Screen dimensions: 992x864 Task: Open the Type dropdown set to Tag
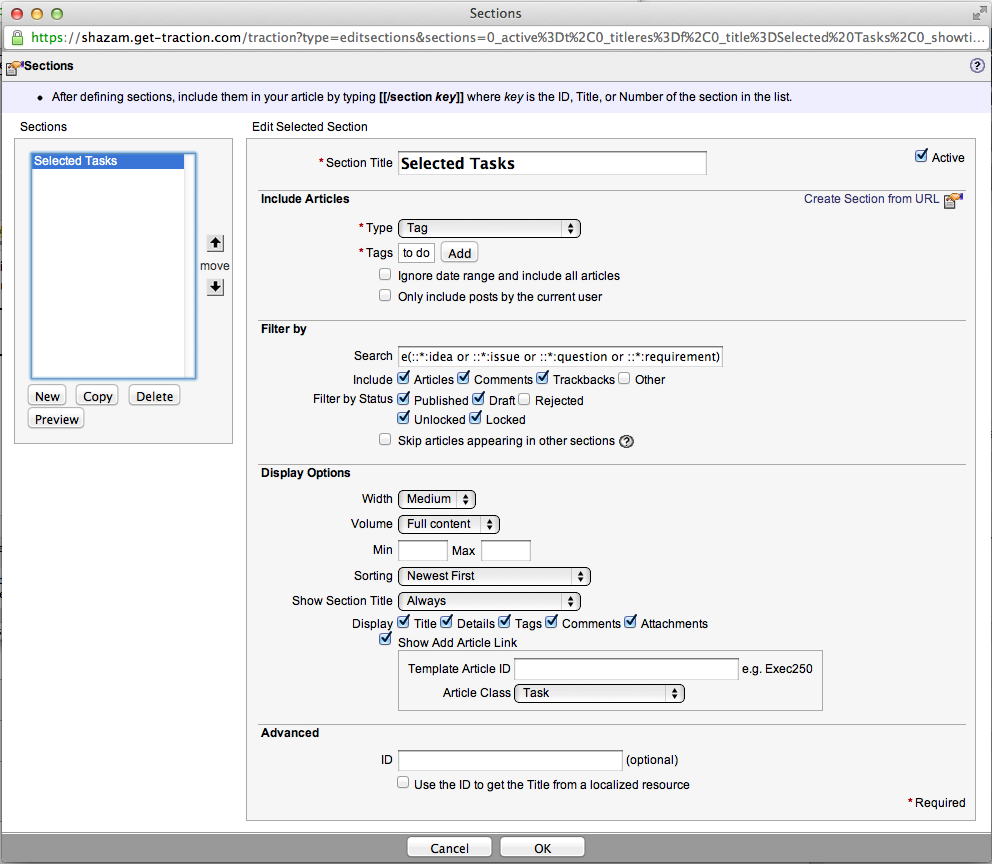coord(489,228)
